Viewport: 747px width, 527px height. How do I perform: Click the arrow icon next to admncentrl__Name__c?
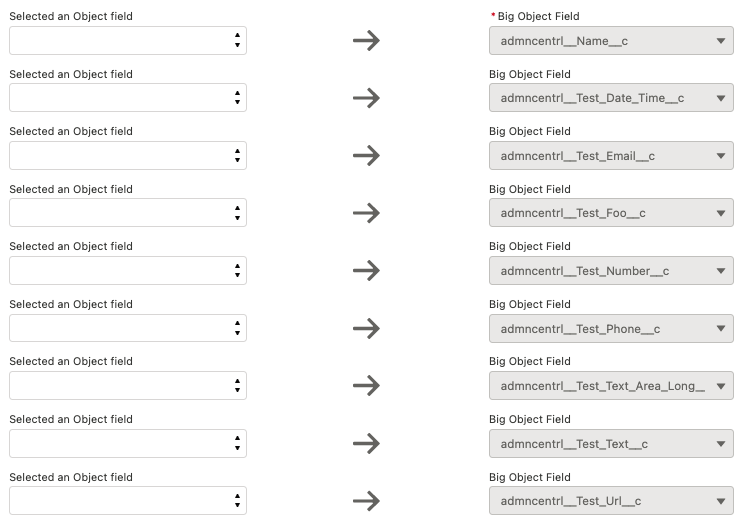(x=366, y=41)
